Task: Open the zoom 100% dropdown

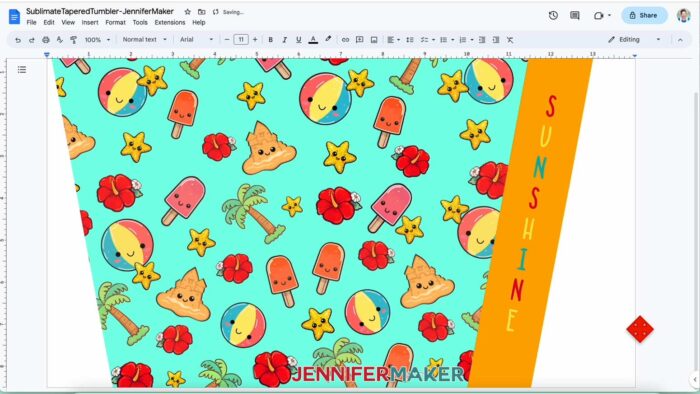Action: coord(97,40)
